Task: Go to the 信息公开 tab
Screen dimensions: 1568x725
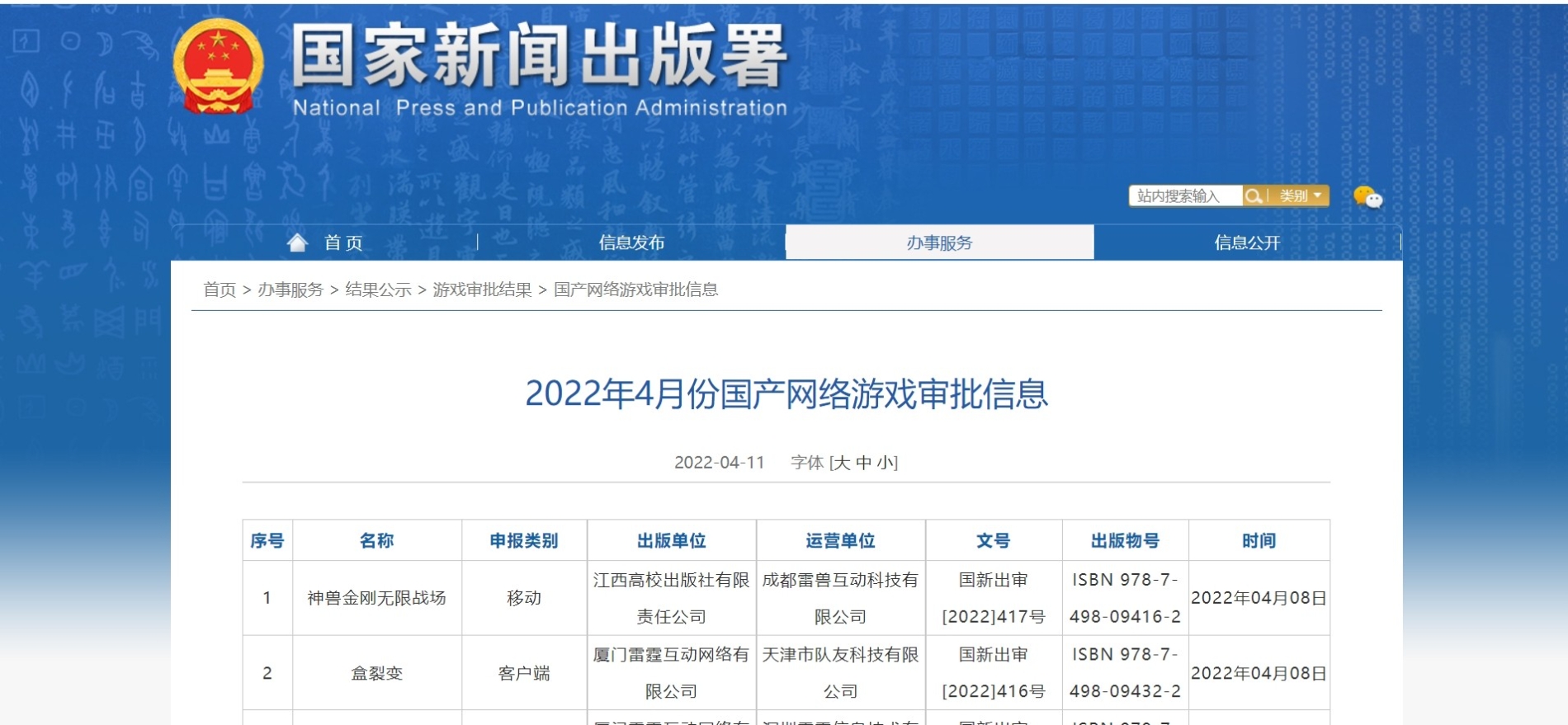Action: pyautogui.click(x=1247, y=242)
